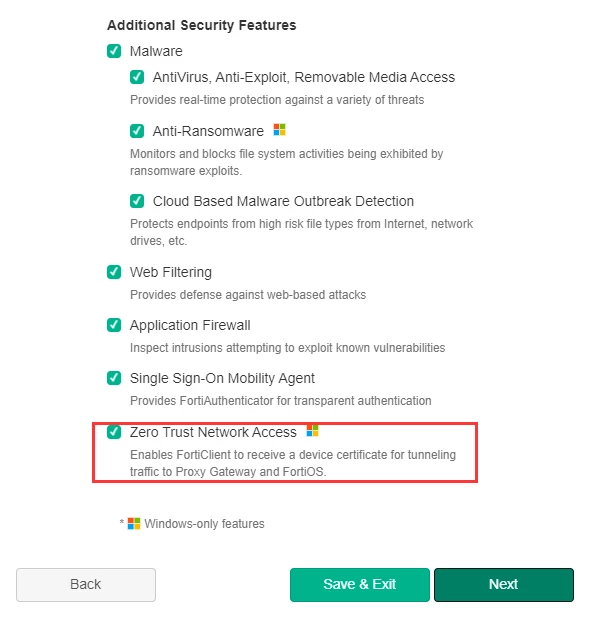Viewport: 593px width, 618px height.
Task: Click Windows logo icon beside Anti-Ransomware
Action: point(279,130)
